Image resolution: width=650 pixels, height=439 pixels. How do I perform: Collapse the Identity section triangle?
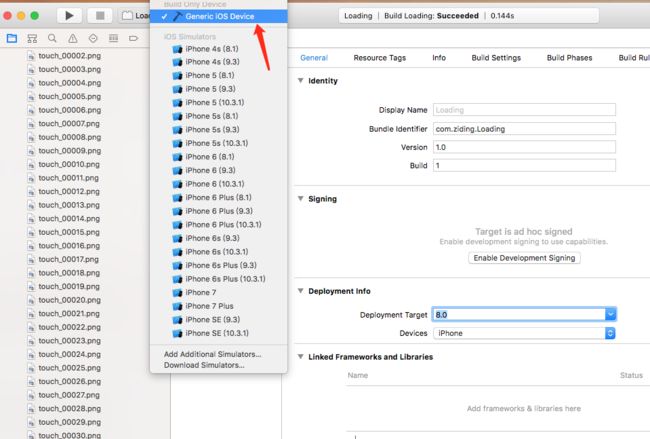tap(301, 80)
